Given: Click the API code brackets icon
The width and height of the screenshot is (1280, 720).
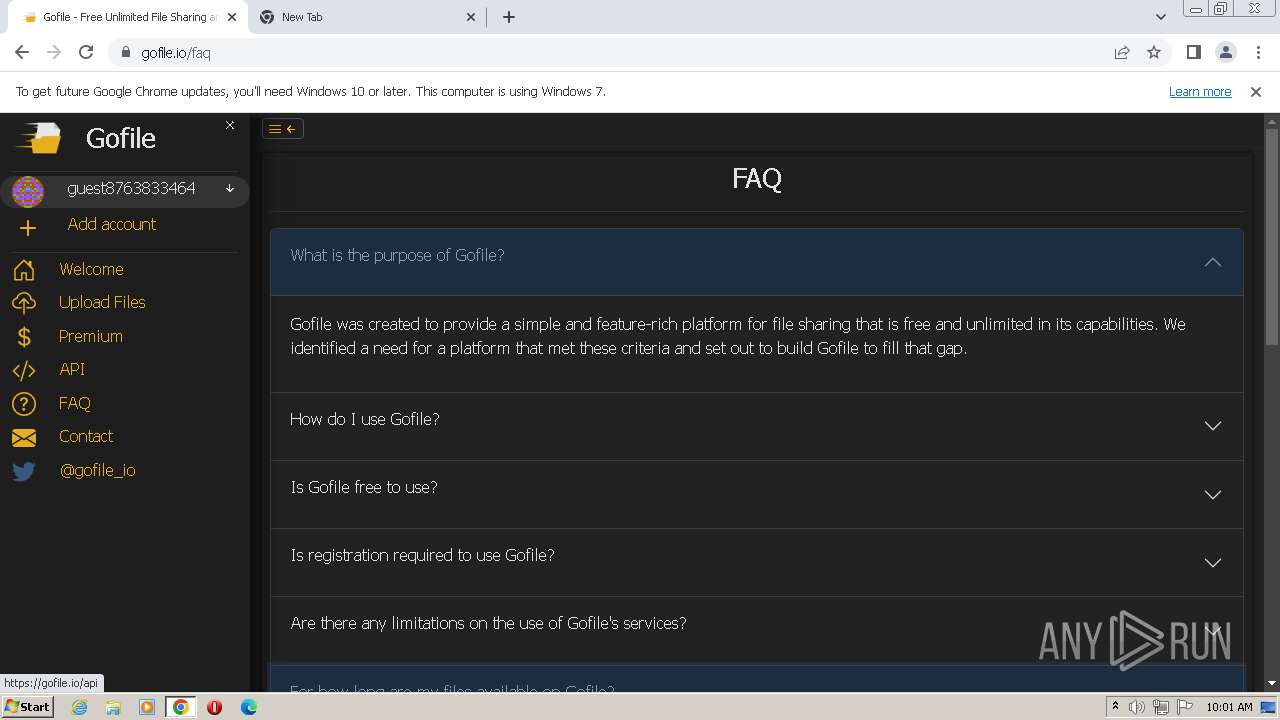Looking at the screenshot, I should click(24, 370).
